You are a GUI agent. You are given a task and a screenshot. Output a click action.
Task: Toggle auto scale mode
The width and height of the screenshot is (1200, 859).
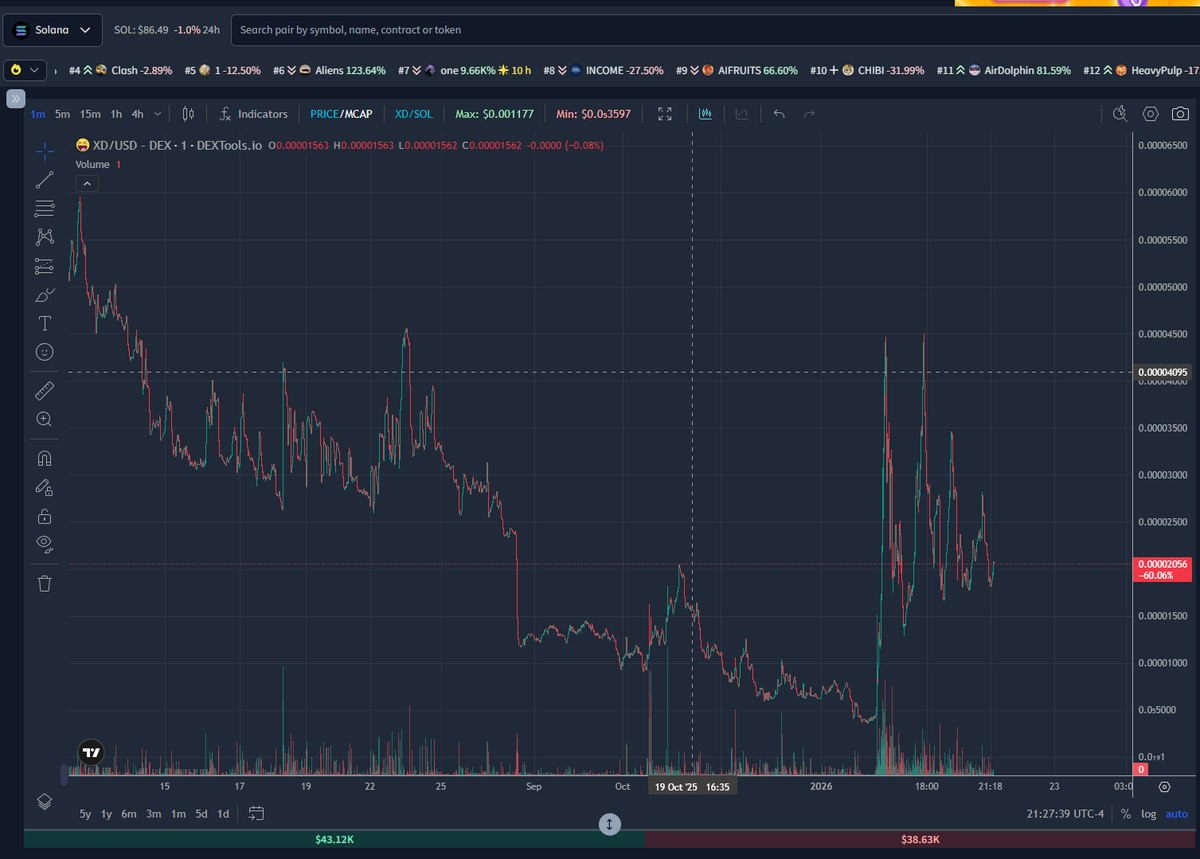pyautogui.click(x=1177, y=814)
